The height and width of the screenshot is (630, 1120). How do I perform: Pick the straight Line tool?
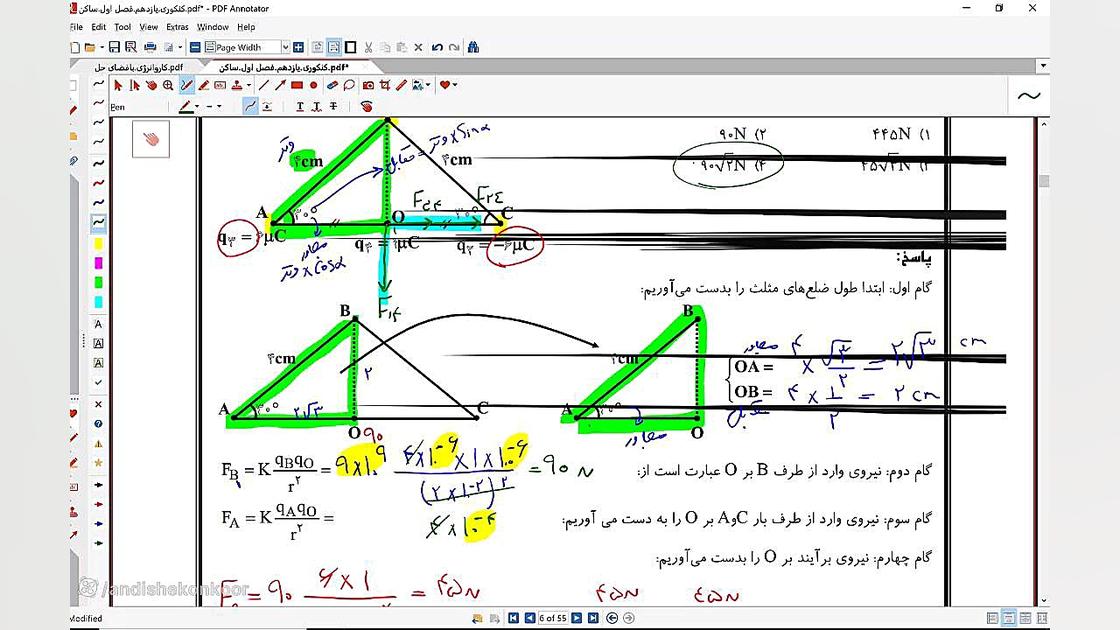pyautogui.click(x=264, y=86)
